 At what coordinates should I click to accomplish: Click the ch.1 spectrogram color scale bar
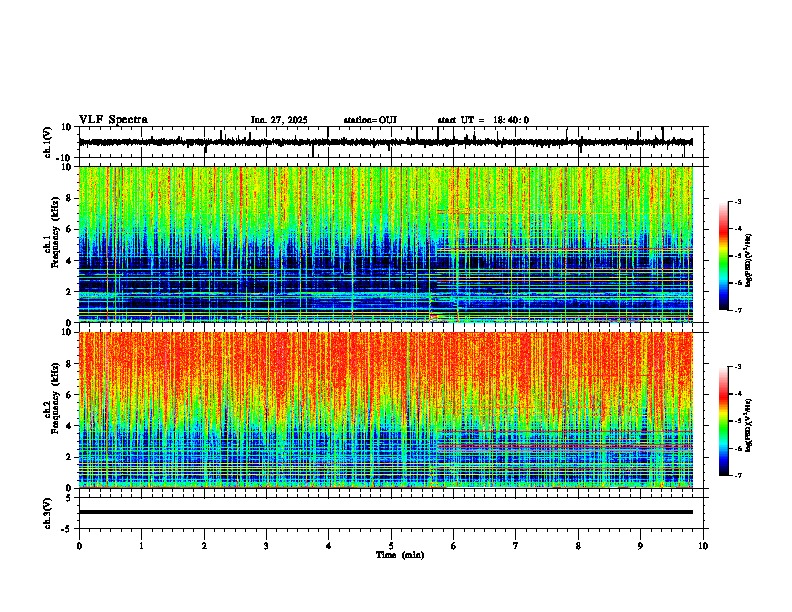coord(724,256)
